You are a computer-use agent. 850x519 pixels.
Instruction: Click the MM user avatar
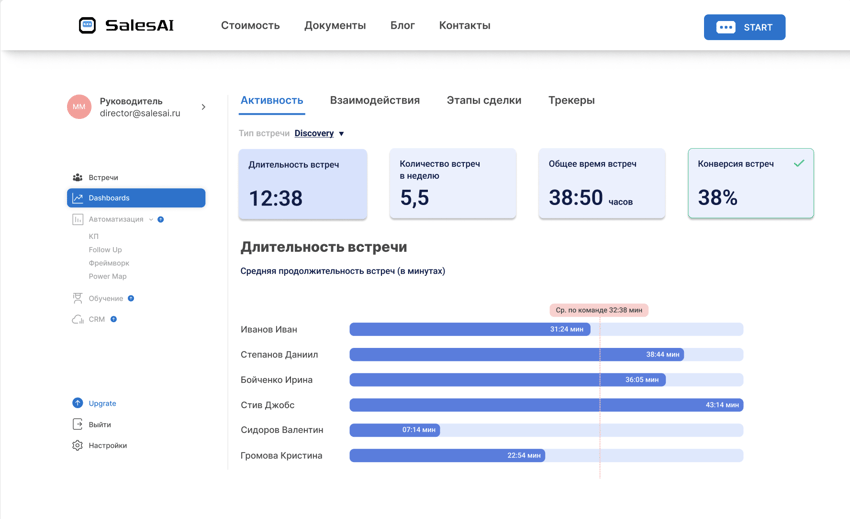click(79, 107)
